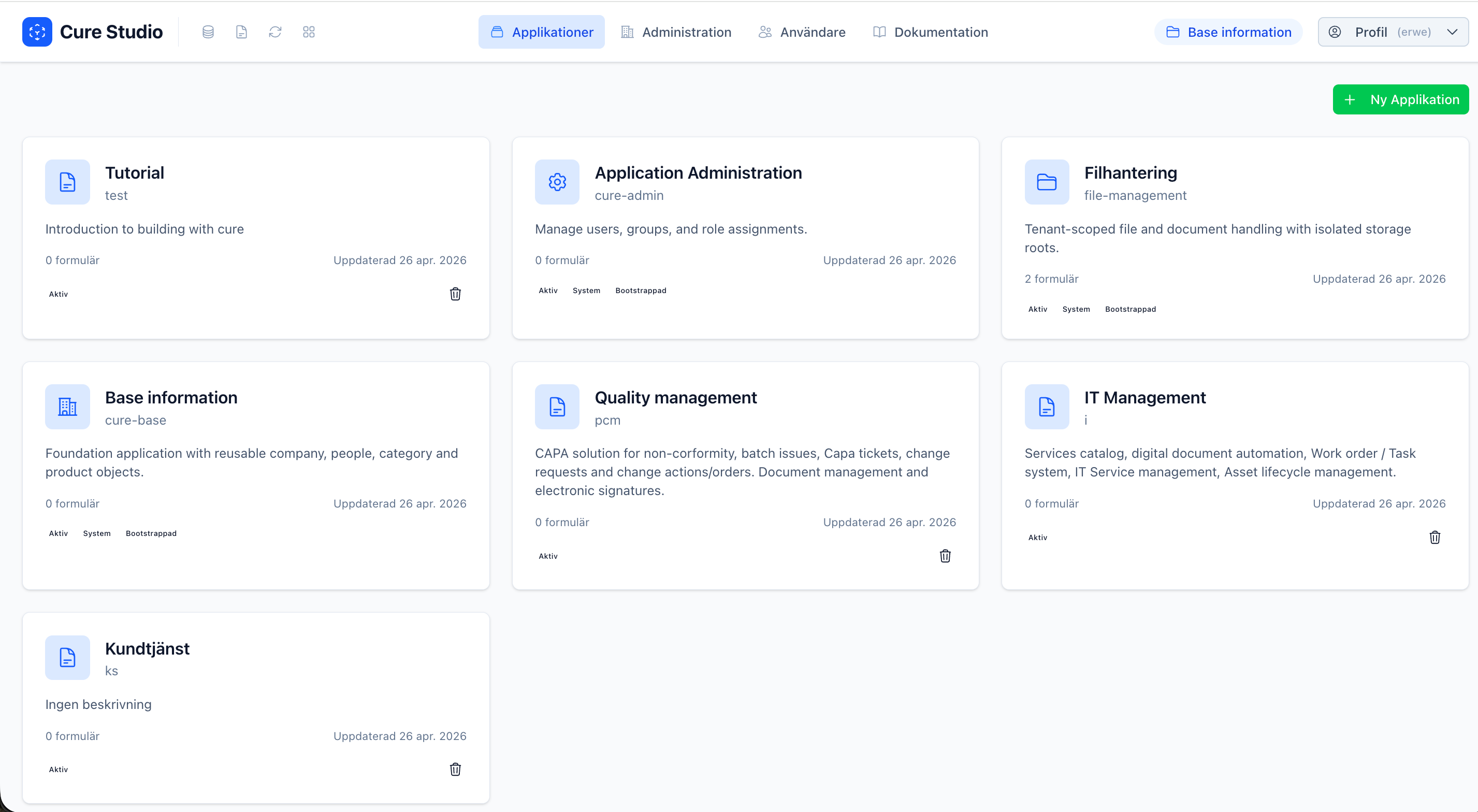Delete Quality management via its trash icon

pyautogui.click(x=945, y=556)
